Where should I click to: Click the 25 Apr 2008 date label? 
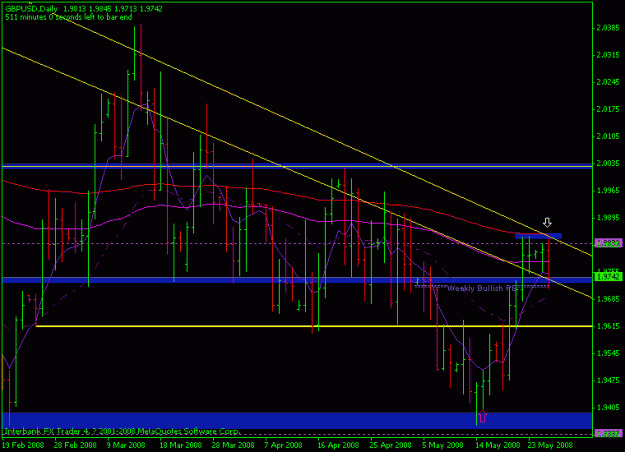(390, 445)
